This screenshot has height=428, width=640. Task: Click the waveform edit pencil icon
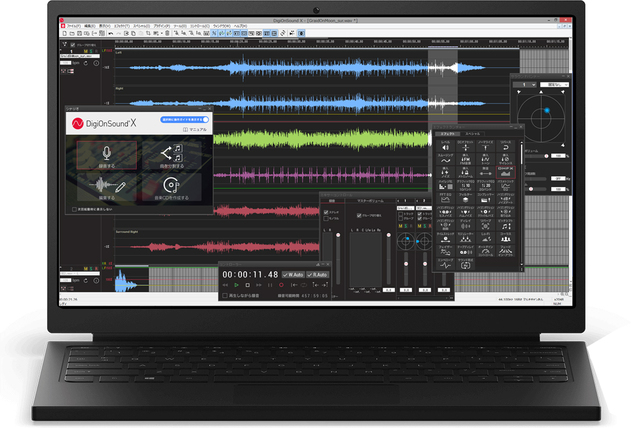click(106, 186)
